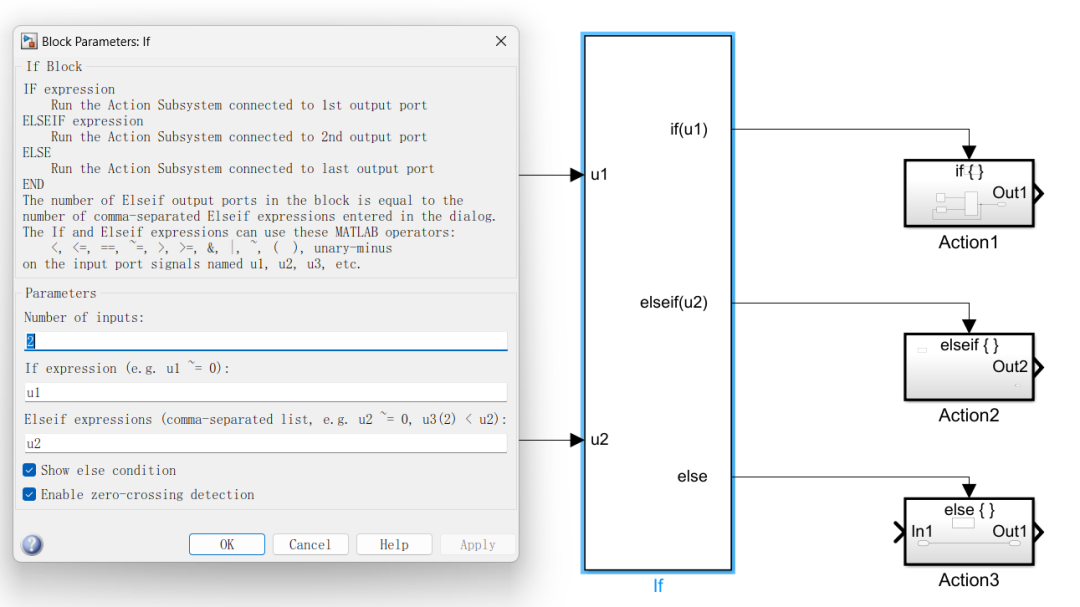Open Help for the If block
This screenshot has height=607, width=1080.
[393, 544]
